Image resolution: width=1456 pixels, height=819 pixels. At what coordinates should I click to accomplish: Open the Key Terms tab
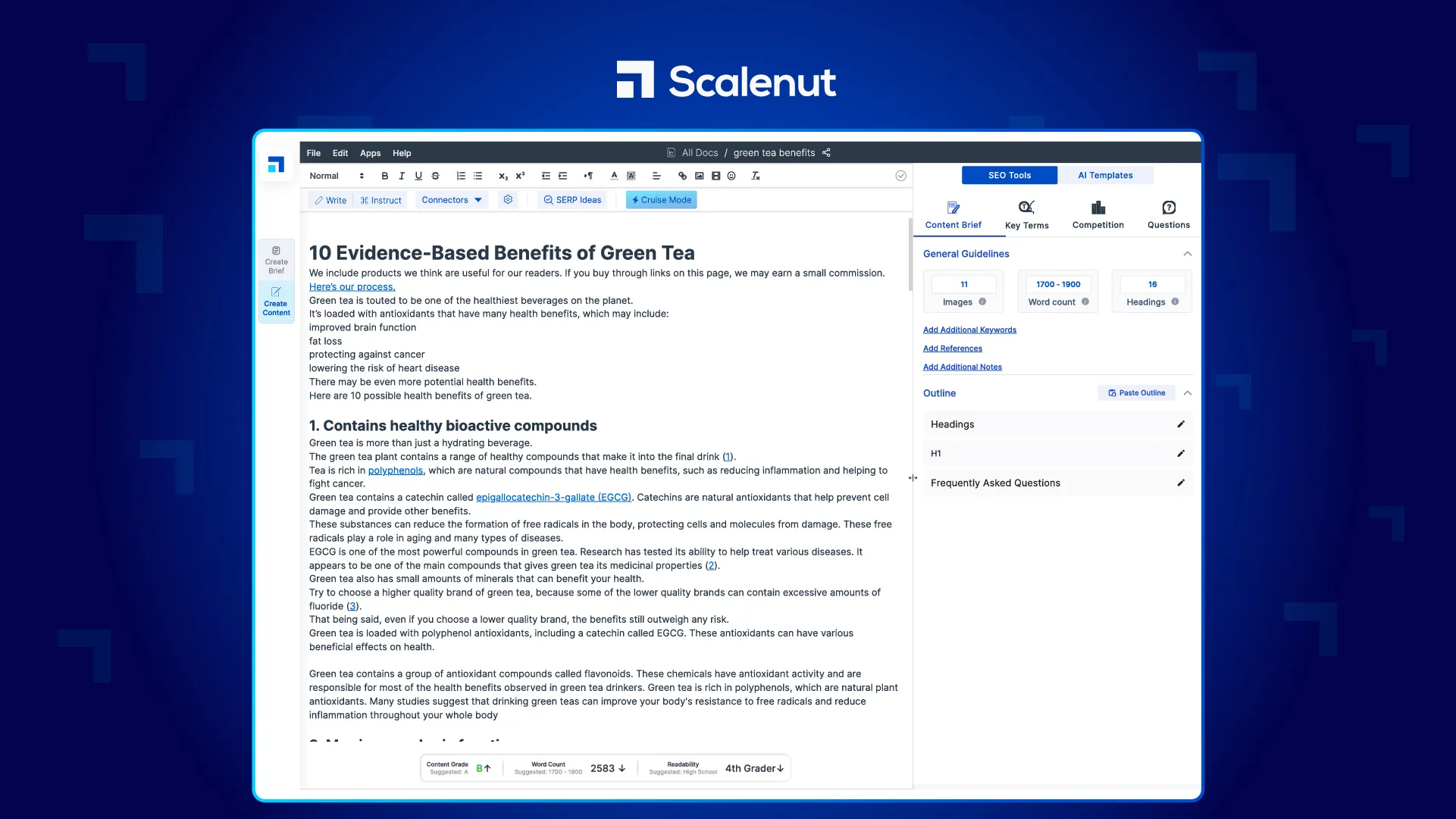click(x=1026, y=215)
